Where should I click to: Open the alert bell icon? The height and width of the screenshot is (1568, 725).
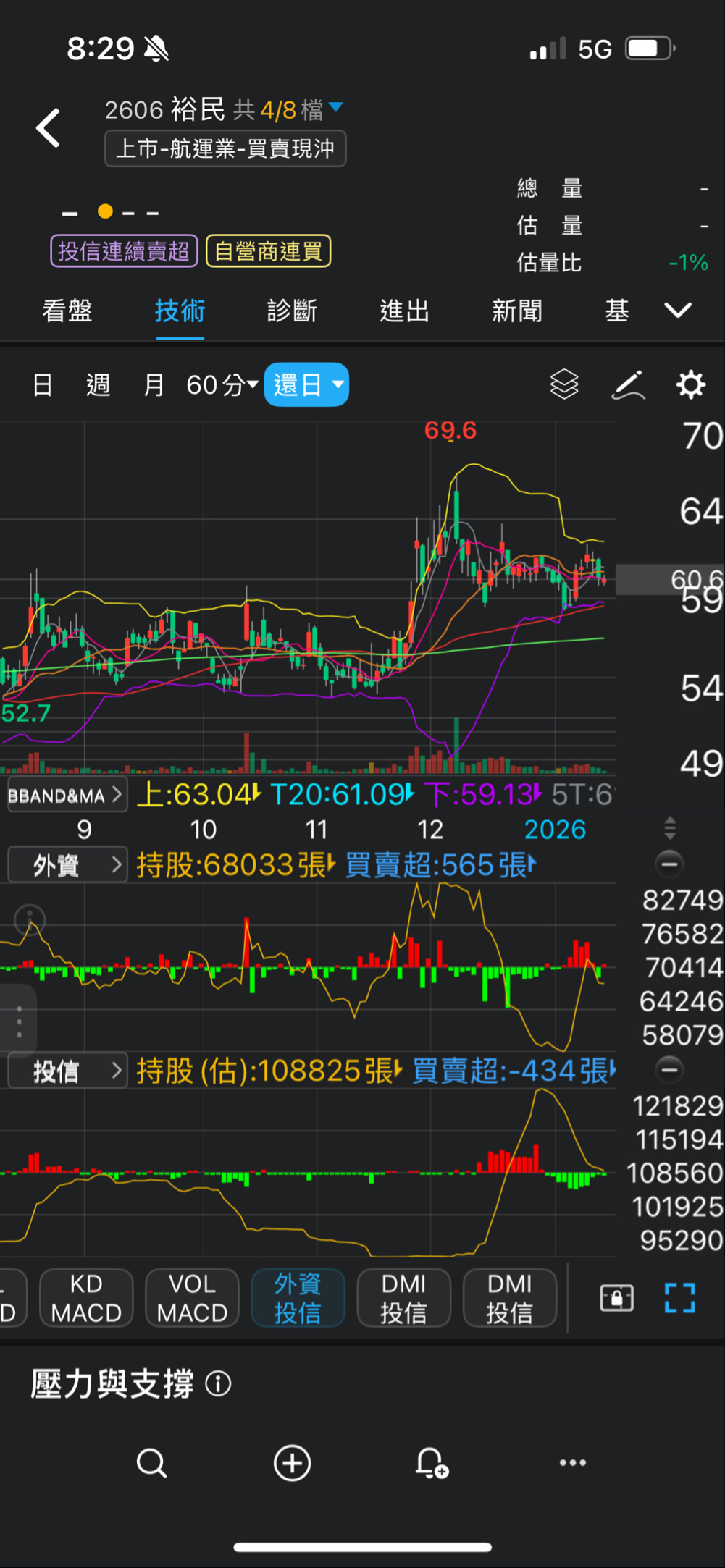tap(432, 1462)
